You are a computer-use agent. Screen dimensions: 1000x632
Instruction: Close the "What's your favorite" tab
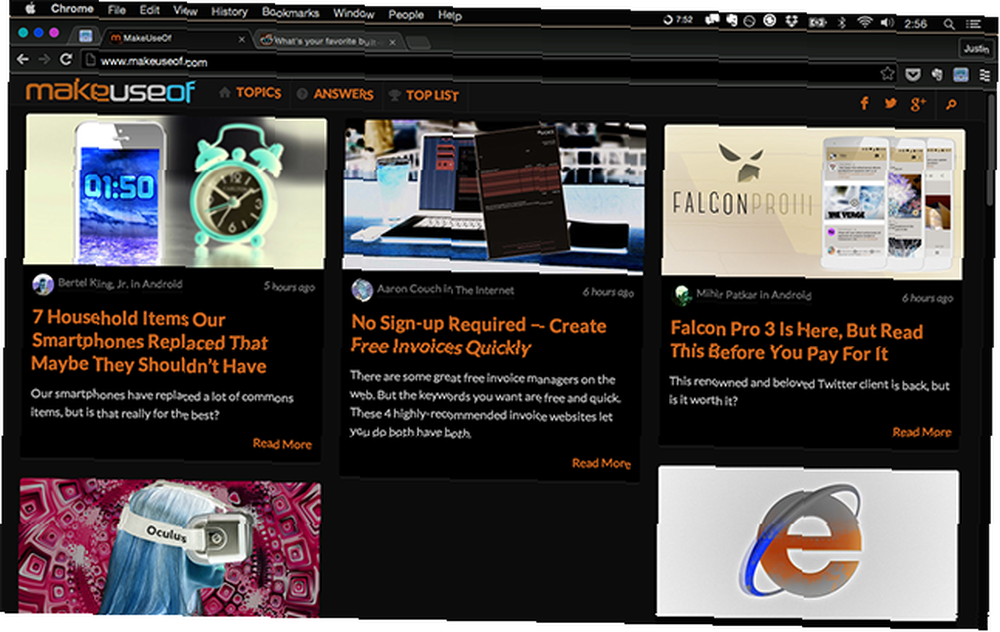tap(392, 43)
